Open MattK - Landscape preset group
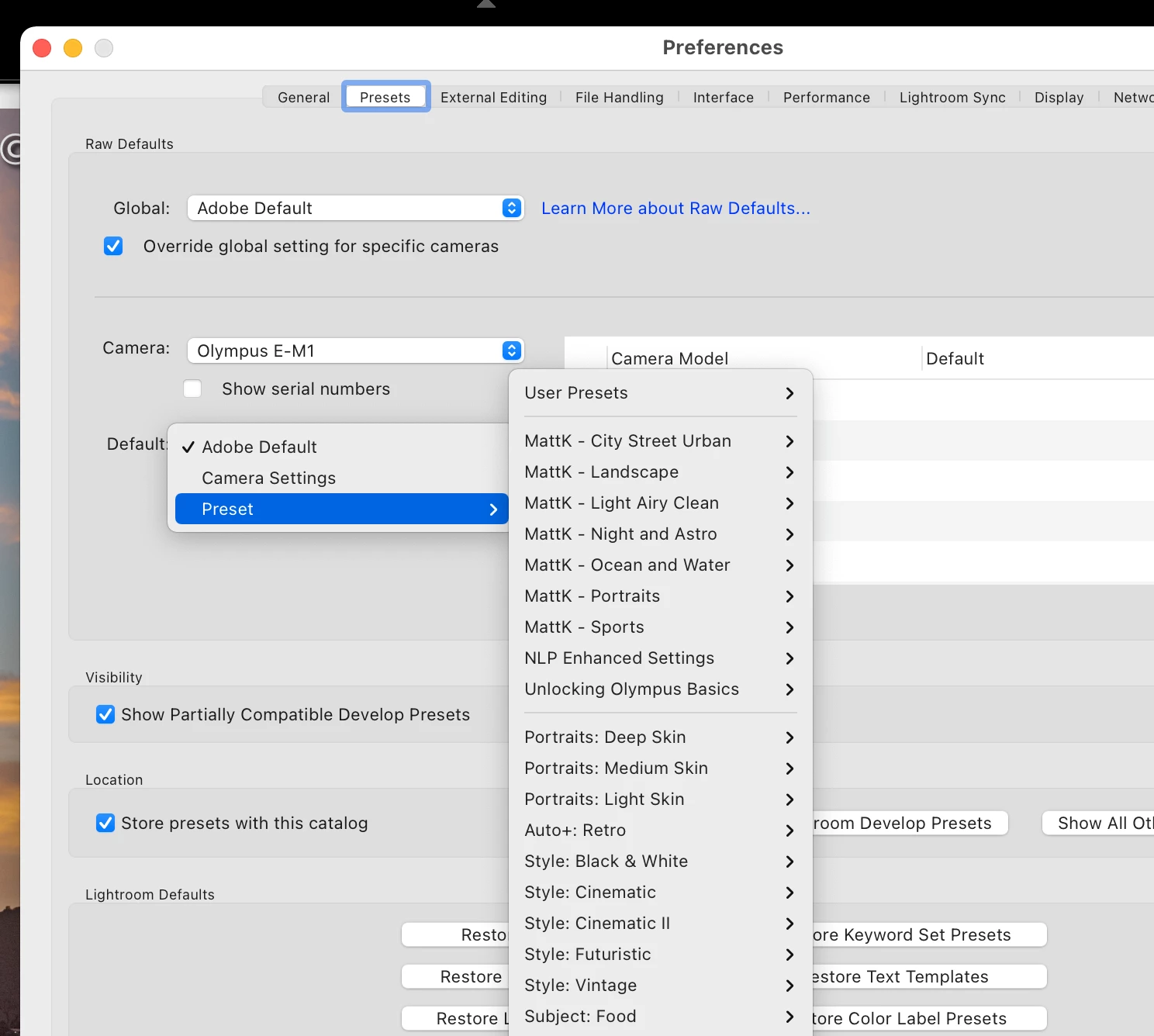Image resolution: width=1154 pixels, height=1036 pixels. pyautogui.click(x=660, y=471)
